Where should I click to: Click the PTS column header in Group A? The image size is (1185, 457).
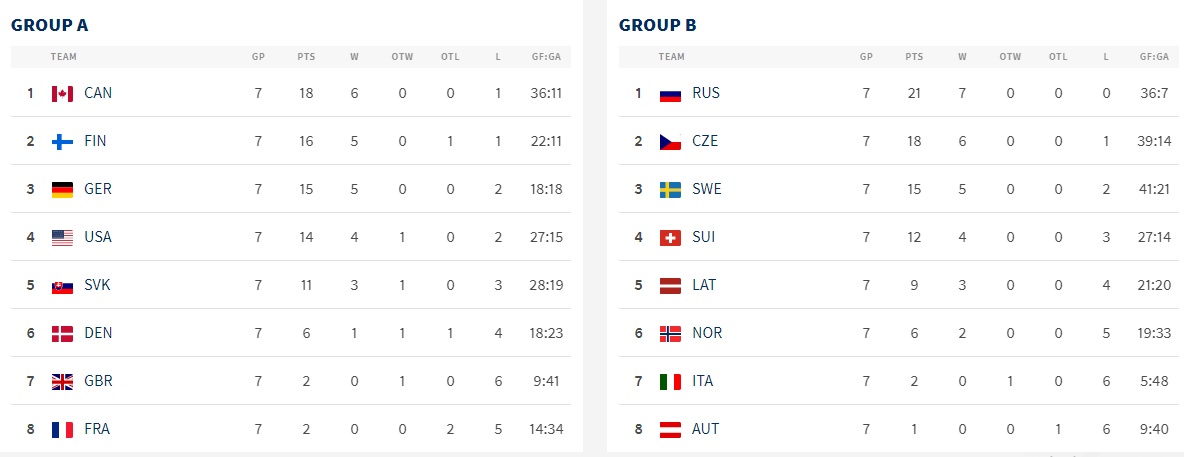(306, 57)
